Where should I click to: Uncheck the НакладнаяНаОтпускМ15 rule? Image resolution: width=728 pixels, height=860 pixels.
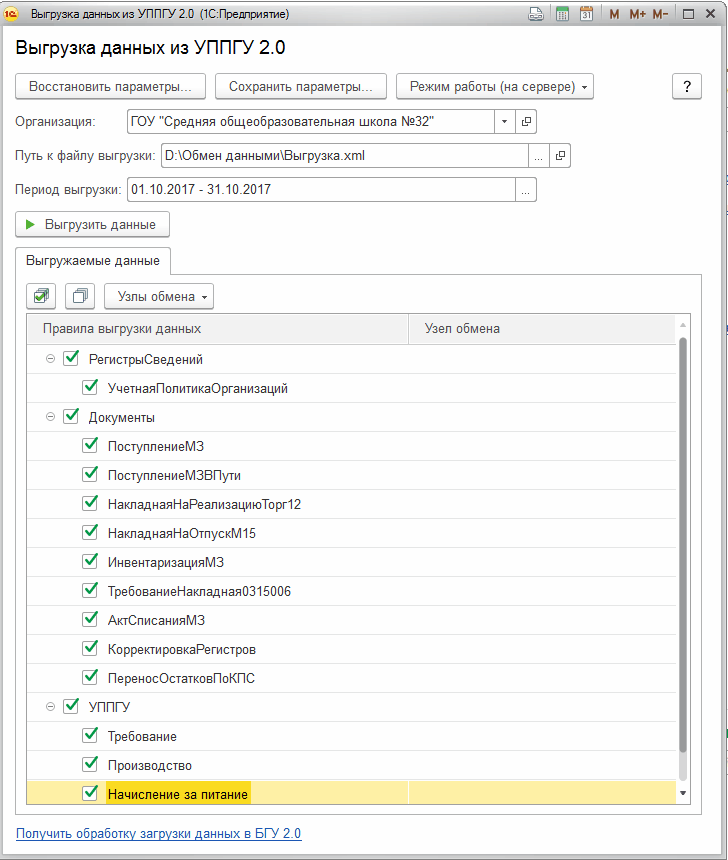point(90,533)
